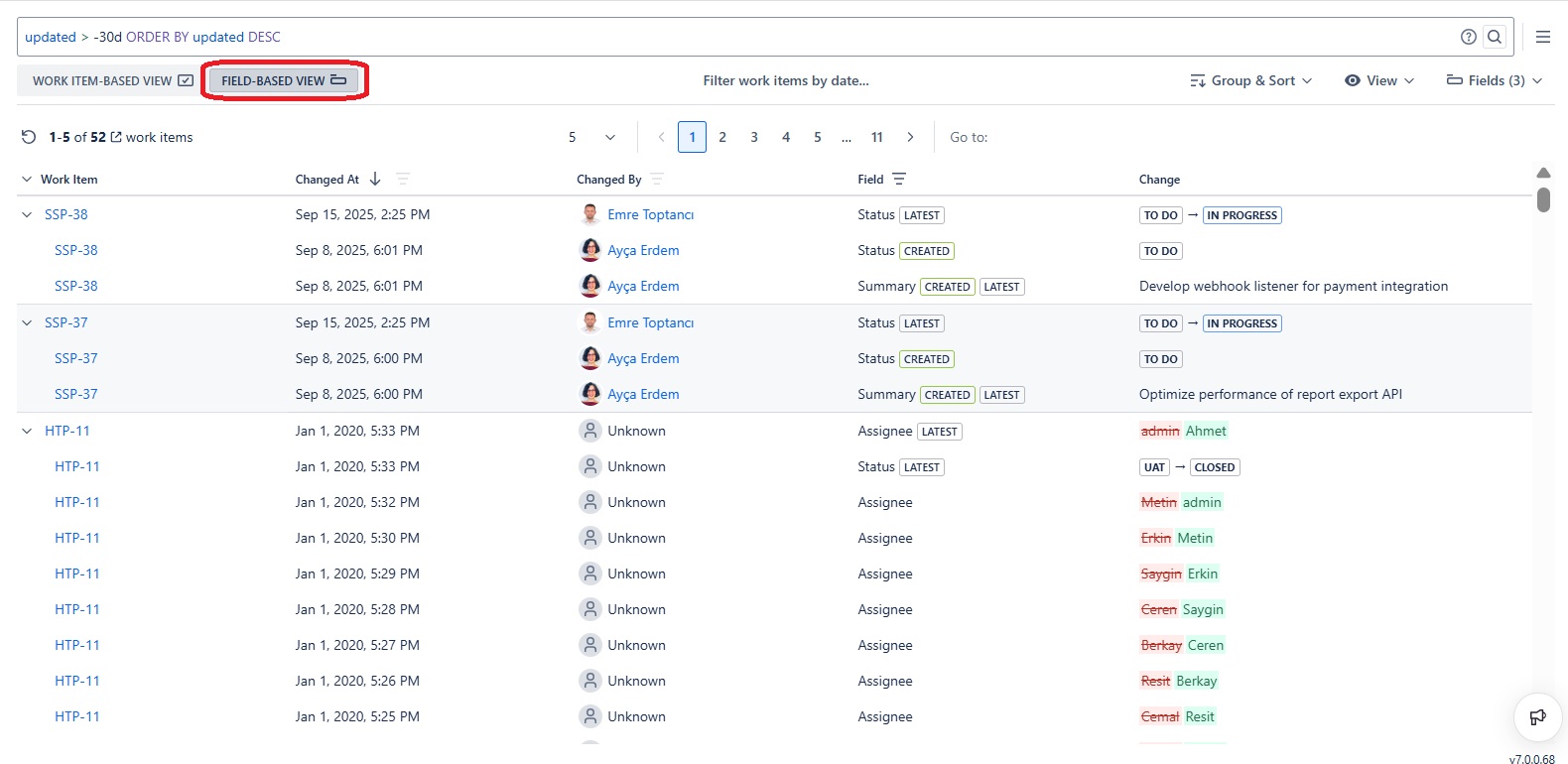Open the external link icon next to 52

click(116, 137)
